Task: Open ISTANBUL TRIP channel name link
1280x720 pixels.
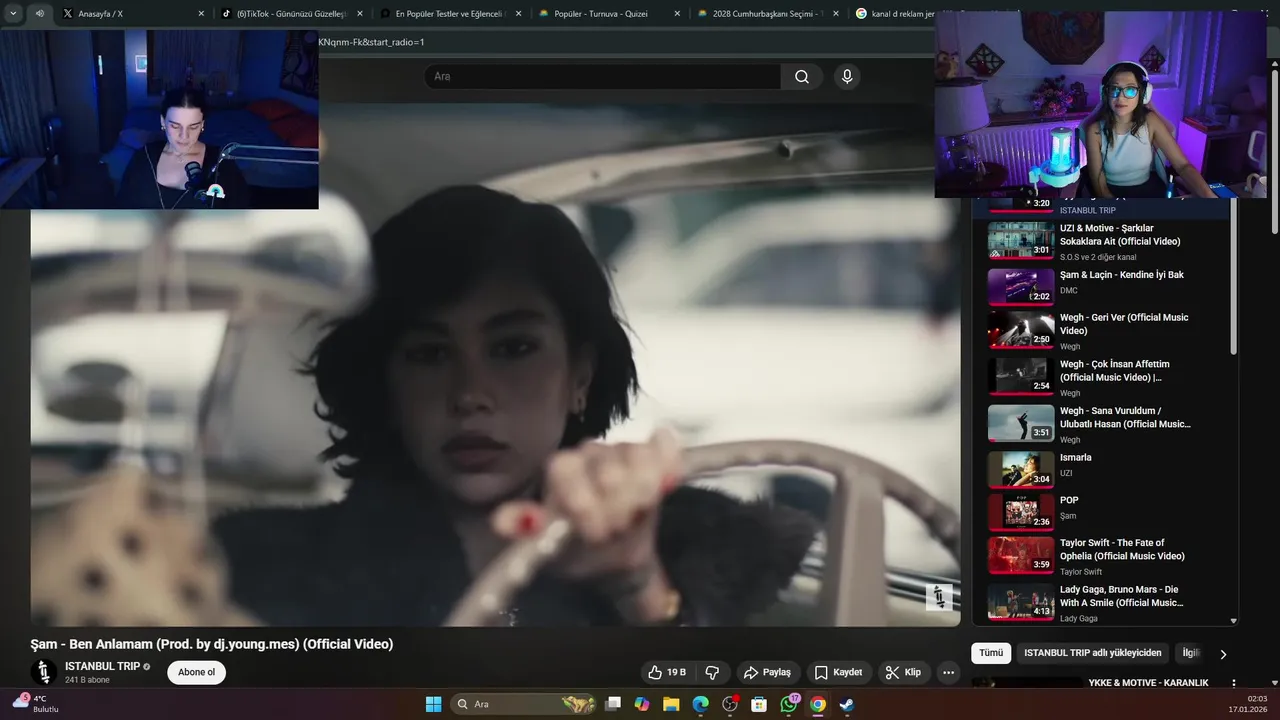Action: pos(102,666)
